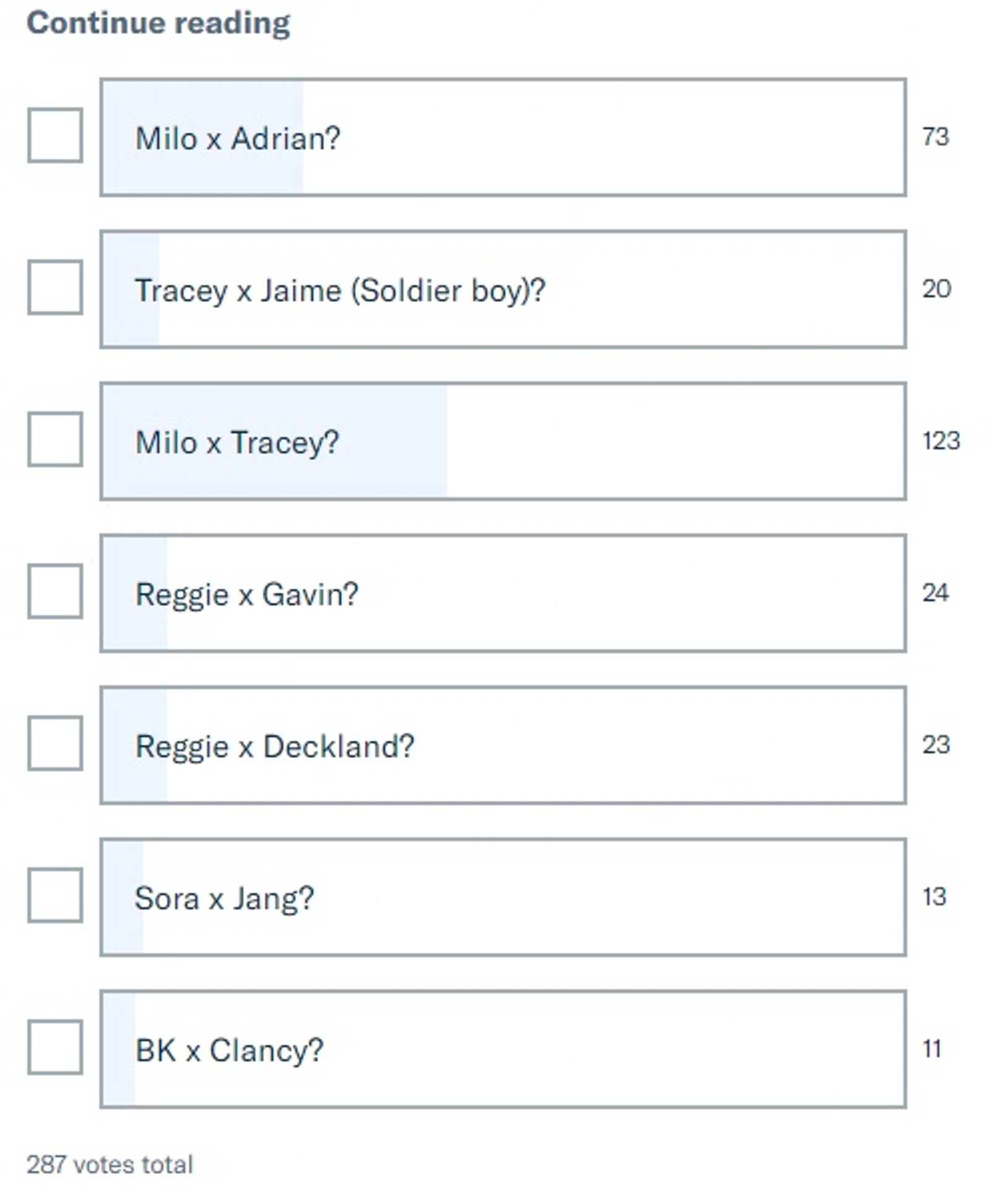The height and width of the screenshot is (1204, 990).
Task: Click the 123 vote count number
Action: (x=940, y=441)
